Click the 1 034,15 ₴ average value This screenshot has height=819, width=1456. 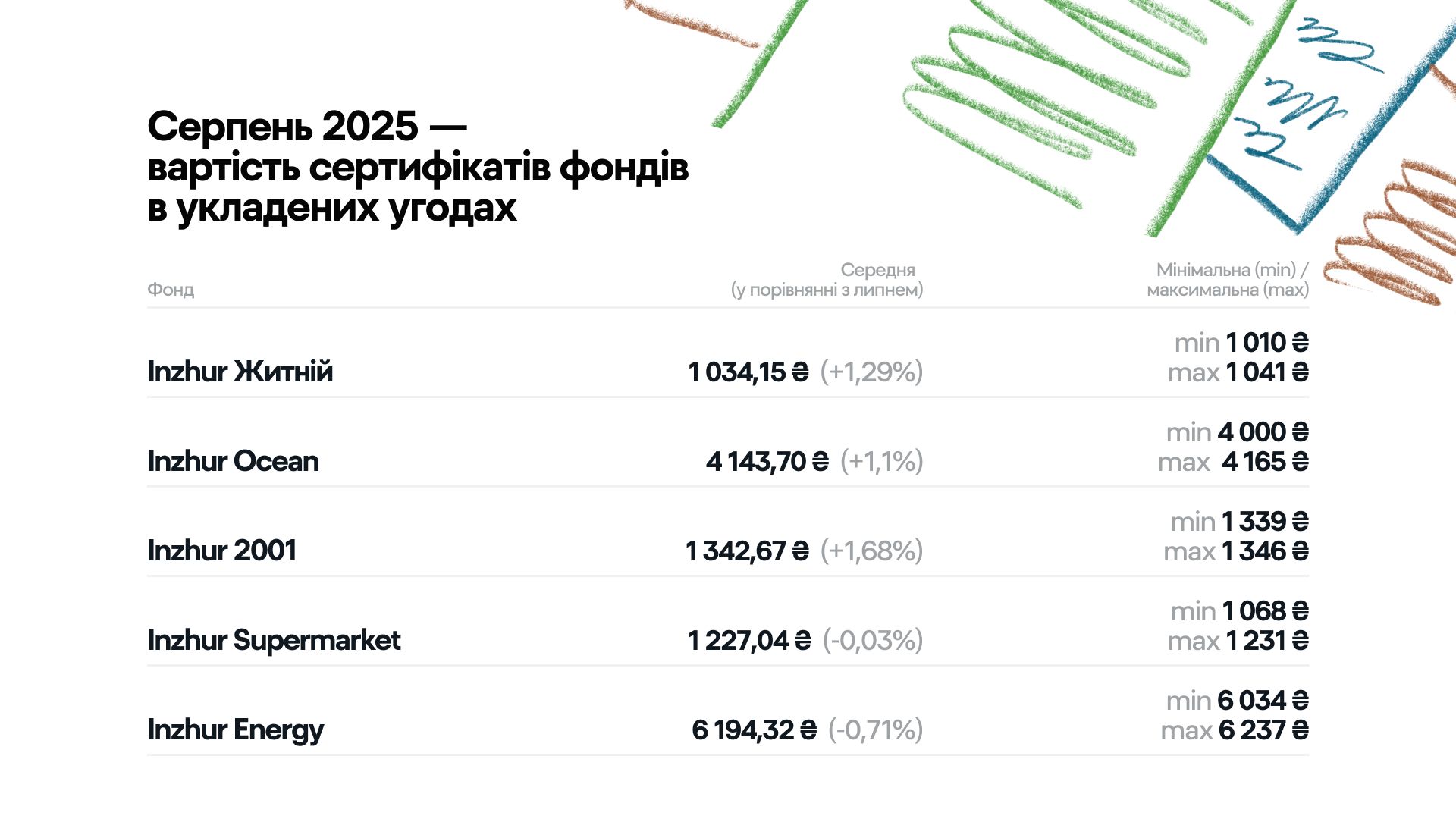[748, 372]
